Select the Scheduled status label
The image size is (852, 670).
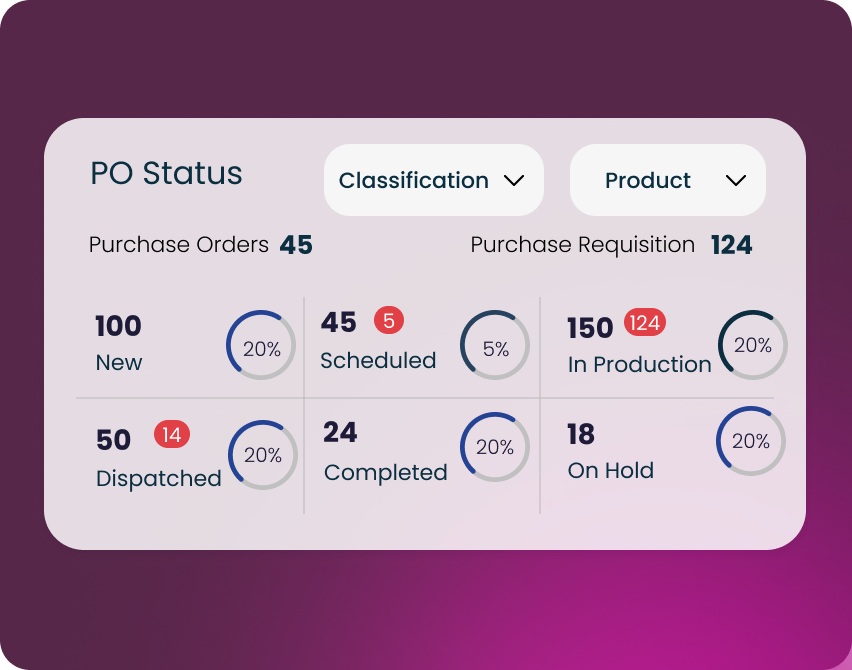pos(378,360)
